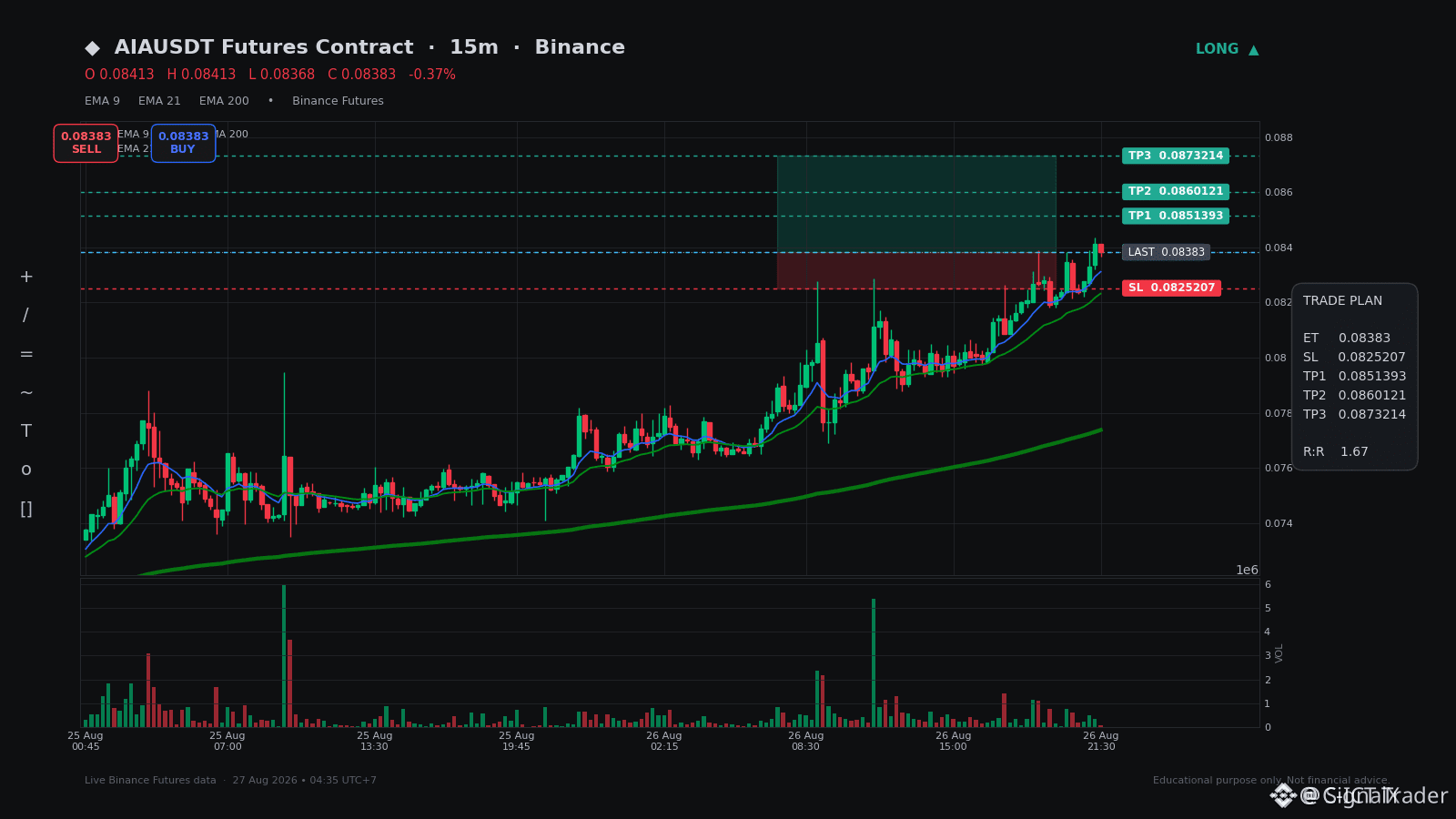Image resolution: width=1456 pixels, height=819 pixels.
Task: Click the 25 Aug 19:45 time label
Action: point(516,741)
